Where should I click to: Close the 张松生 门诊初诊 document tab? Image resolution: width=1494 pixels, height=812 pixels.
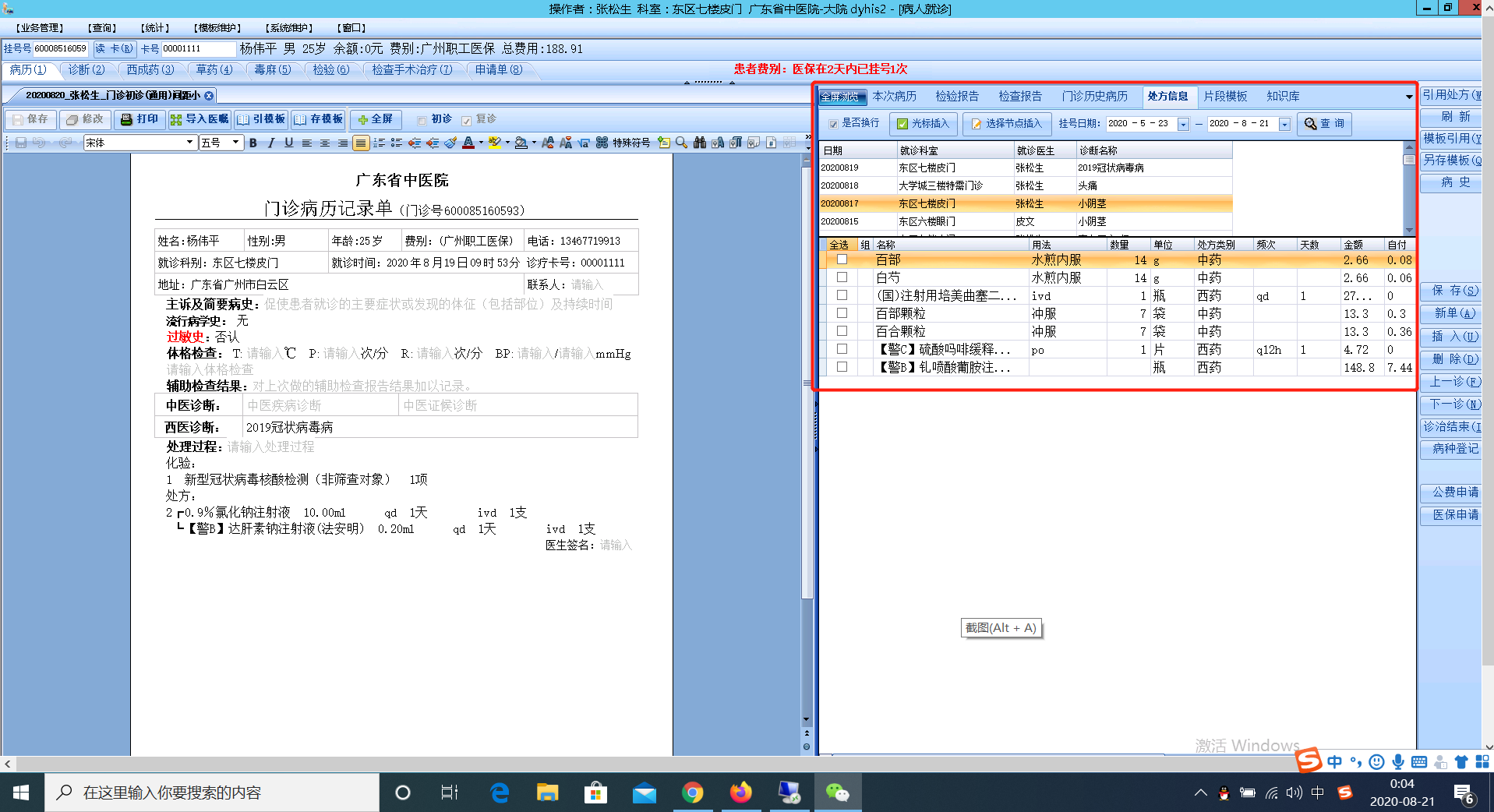[x=209, y=96]
